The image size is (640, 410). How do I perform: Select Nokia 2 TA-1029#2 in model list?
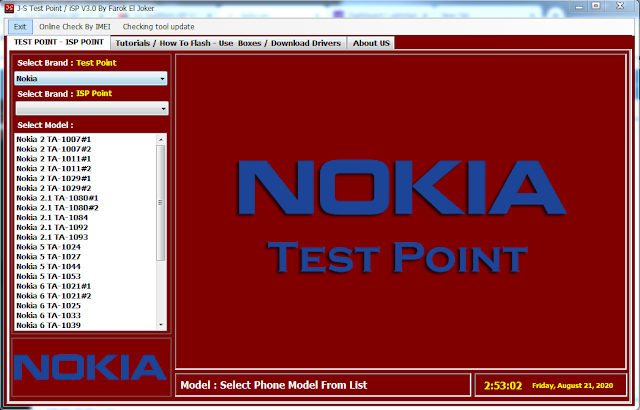(x=86, y=188)
